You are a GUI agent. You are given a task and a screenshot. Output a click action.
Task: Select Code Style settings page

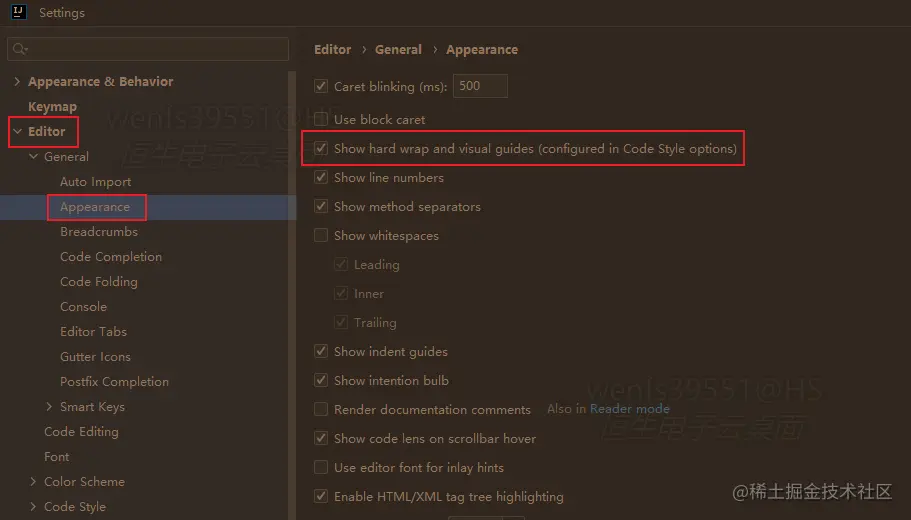click(x=75, y=507)
